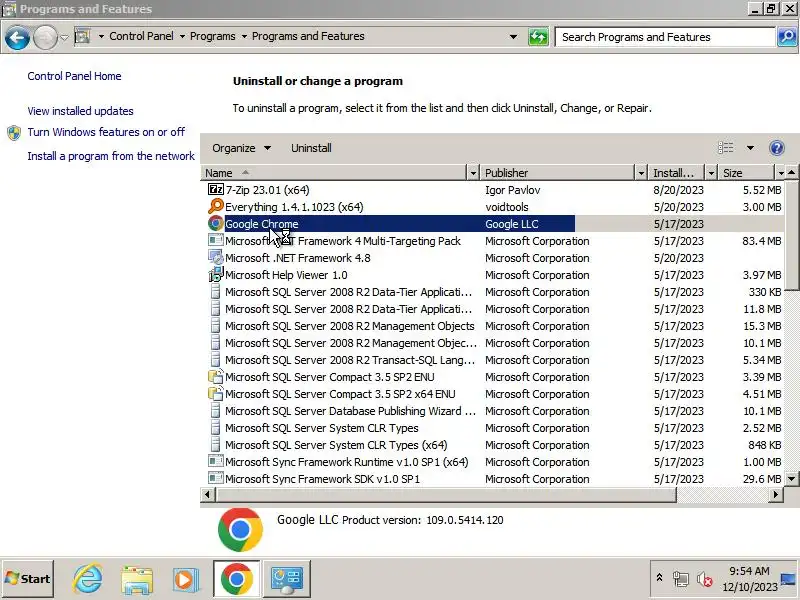Click the Forward navigation arrow button

pyautogui.click(x=45, y=37)
